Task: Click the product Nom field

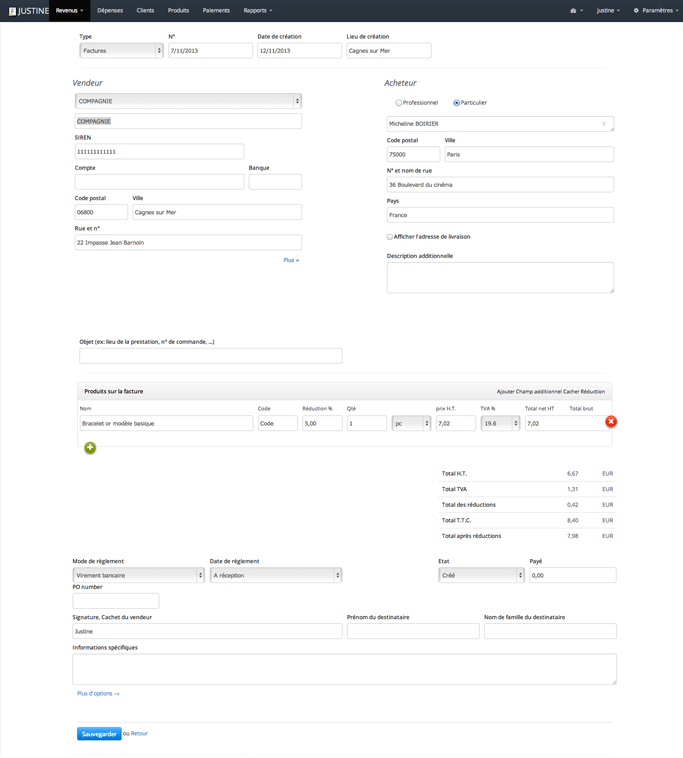Action: [x=166, y=423]
